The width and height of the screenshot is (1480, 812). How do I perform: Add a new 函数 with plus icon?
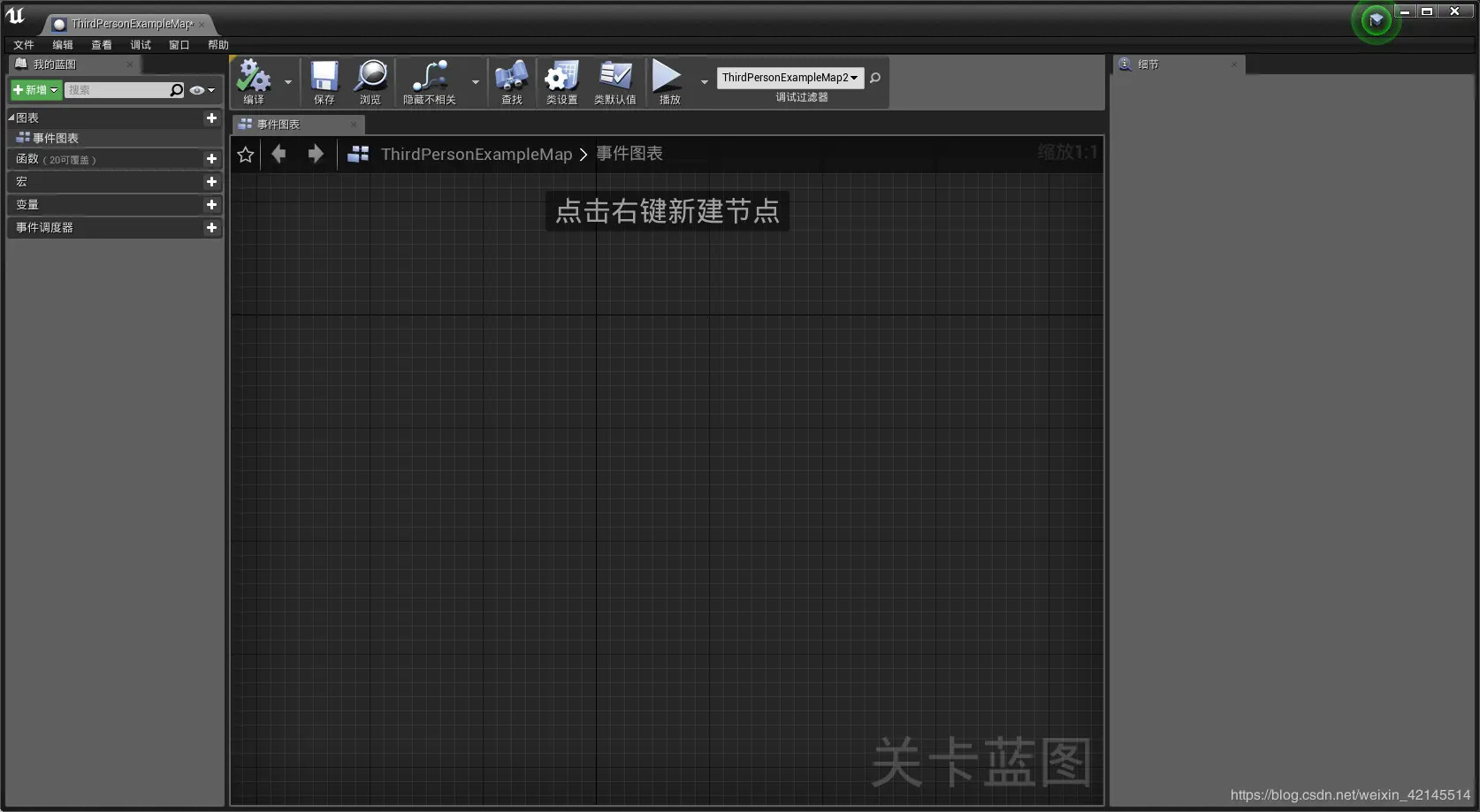[211, 159]
